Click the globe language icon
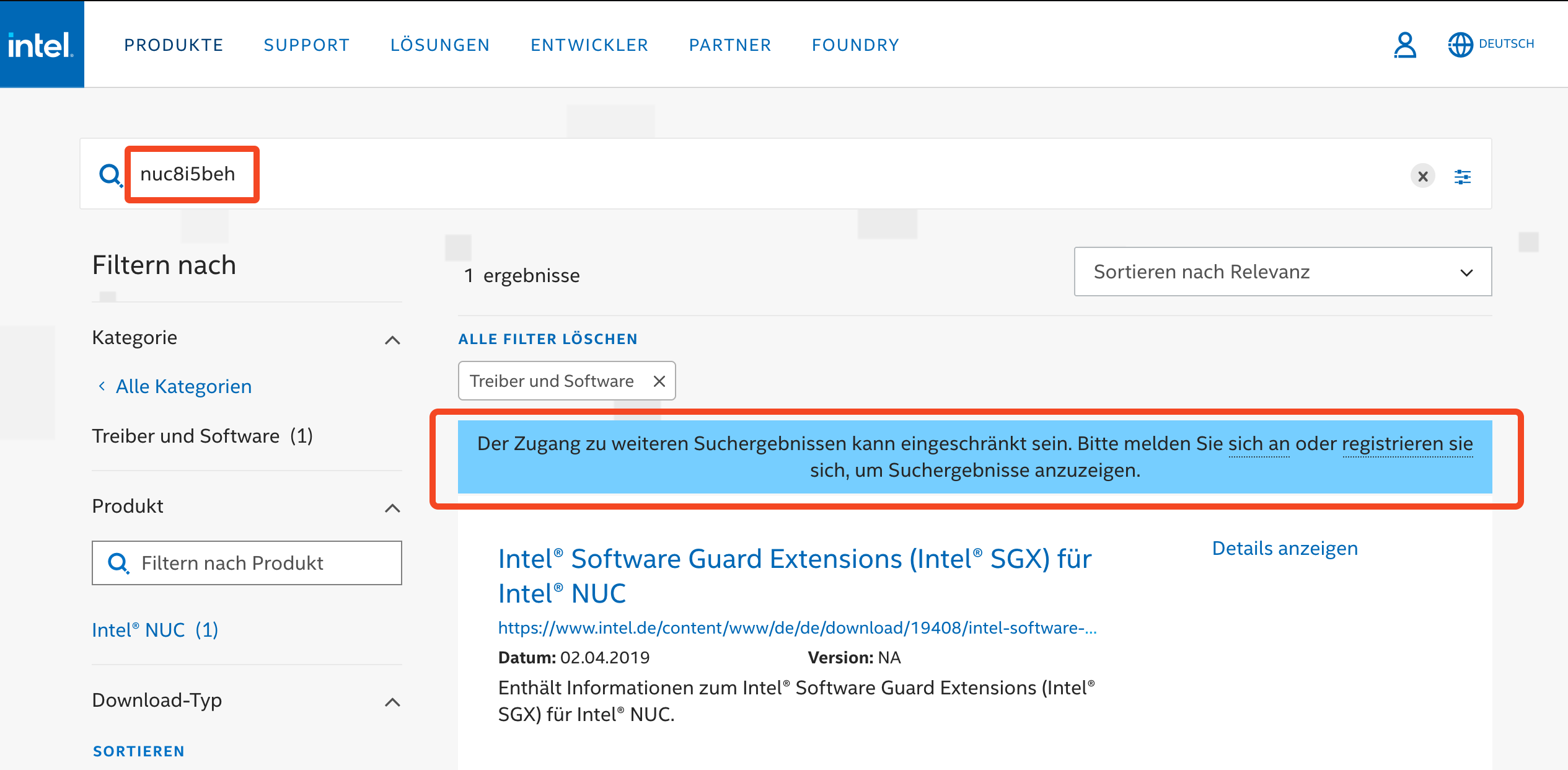The height and width of the screenshot is (770, 1568). click(x=1460, y=45)
